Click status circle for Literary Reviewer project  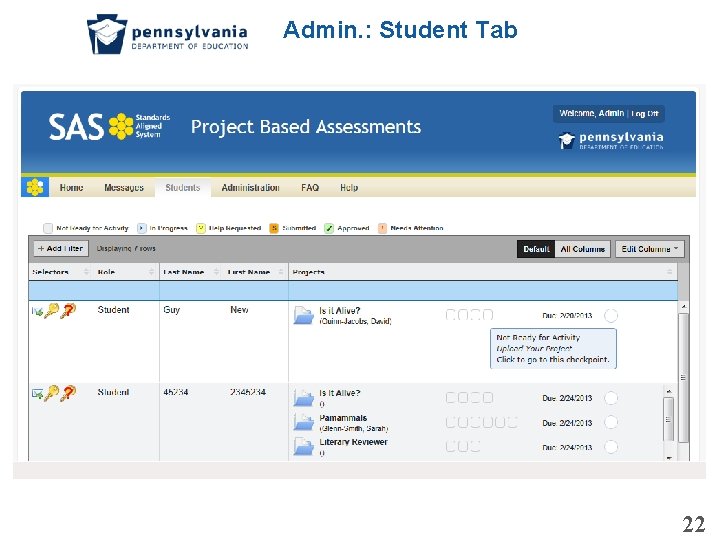(x=611, y=446)
